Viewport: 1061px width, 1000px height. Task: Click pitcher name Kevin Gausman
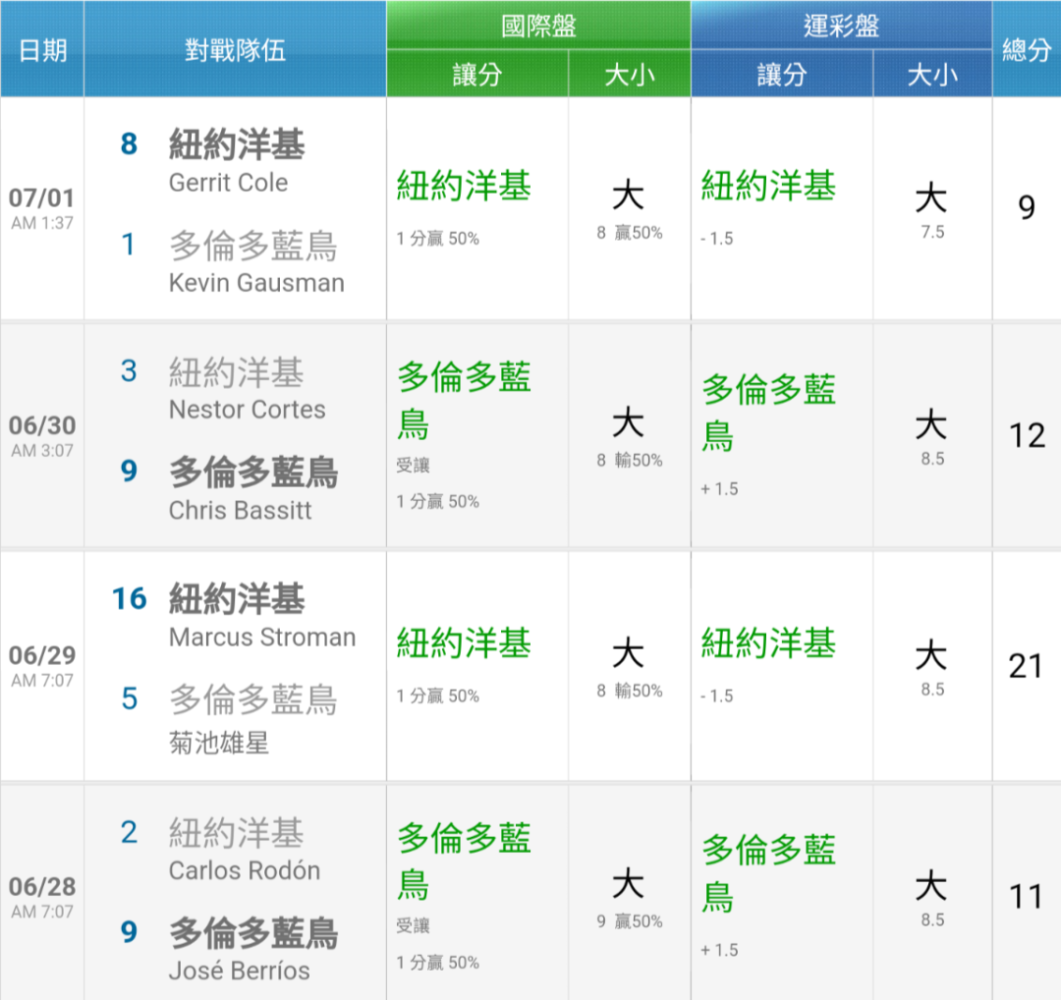click(256, 283)
